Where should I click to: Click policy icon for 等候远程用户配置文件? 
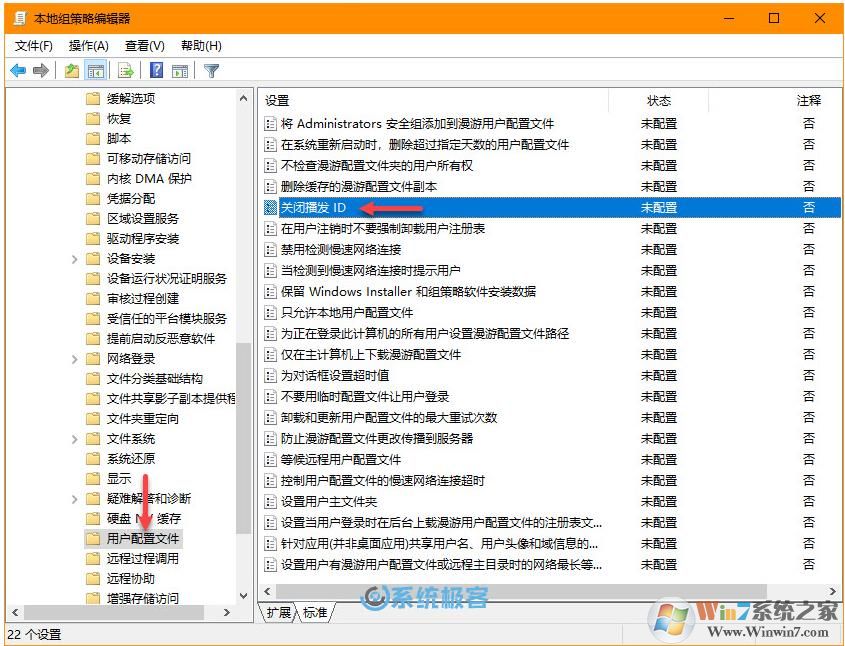(x=270, y=460)
